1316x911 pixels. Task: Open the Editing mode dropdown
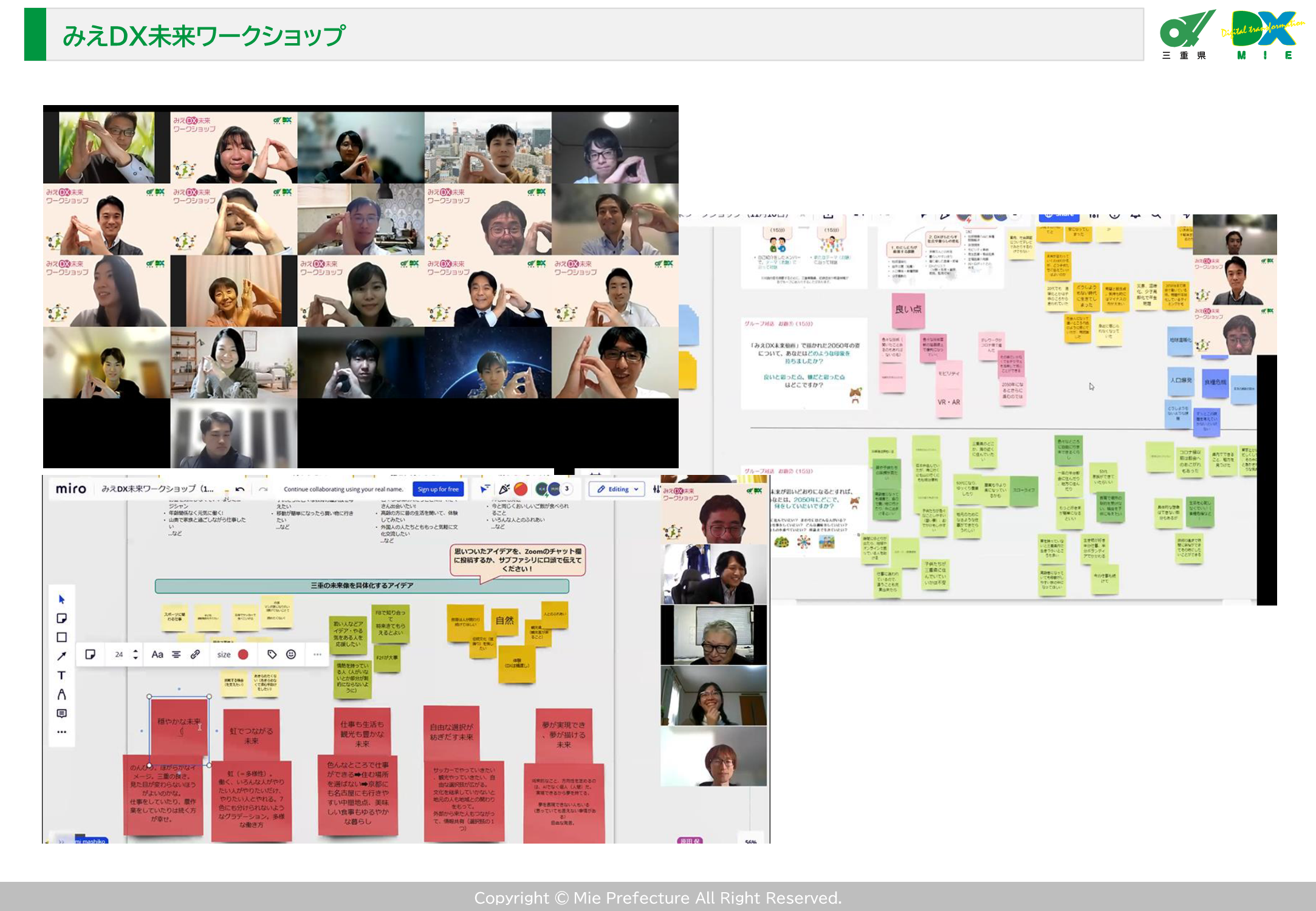click(x=617, y=489)
